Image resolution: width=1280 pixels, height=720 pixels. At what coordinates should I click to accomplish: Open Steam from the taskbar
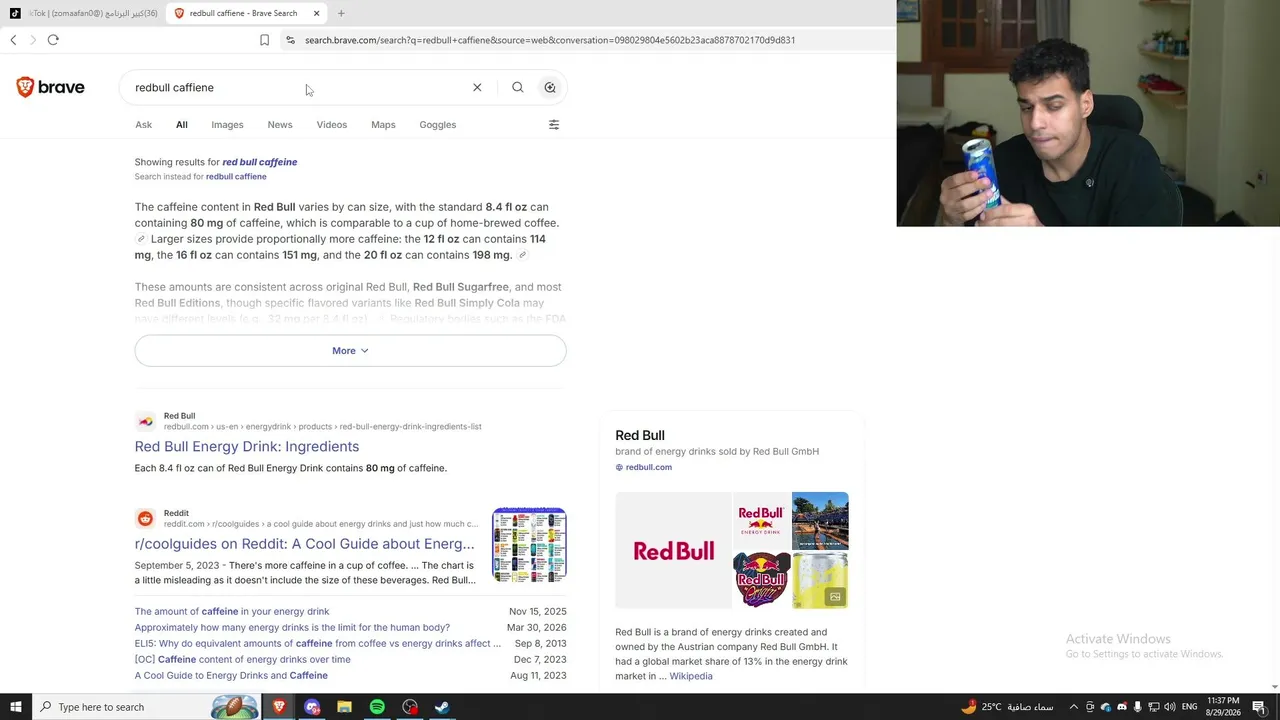442,707
